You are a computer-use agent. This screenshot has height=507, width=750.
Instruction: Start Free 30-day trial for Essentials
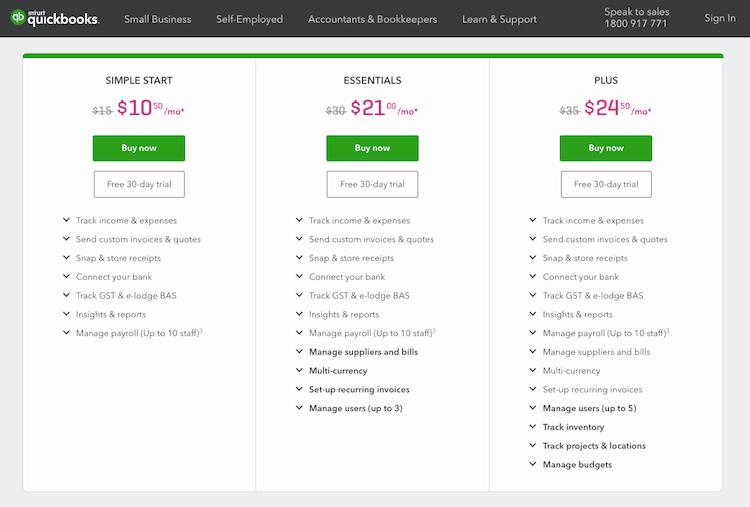pyautogui.click(x=372, y=184)
